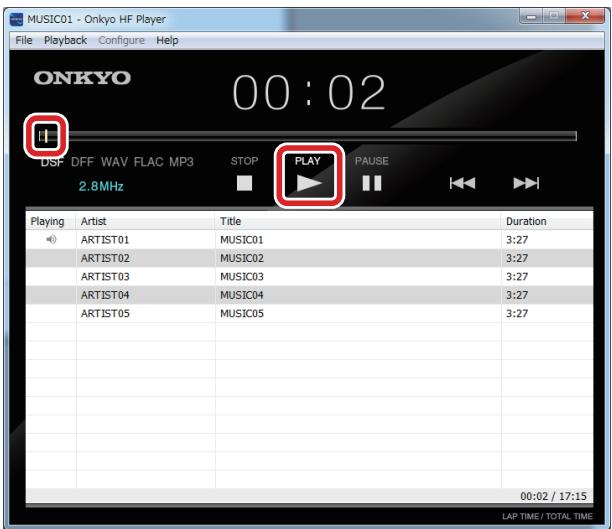Image resolution: width=612 pixels, height=529 pixels.
Task: Click the large 00:02 time display
Action: [x=309, y=93]
